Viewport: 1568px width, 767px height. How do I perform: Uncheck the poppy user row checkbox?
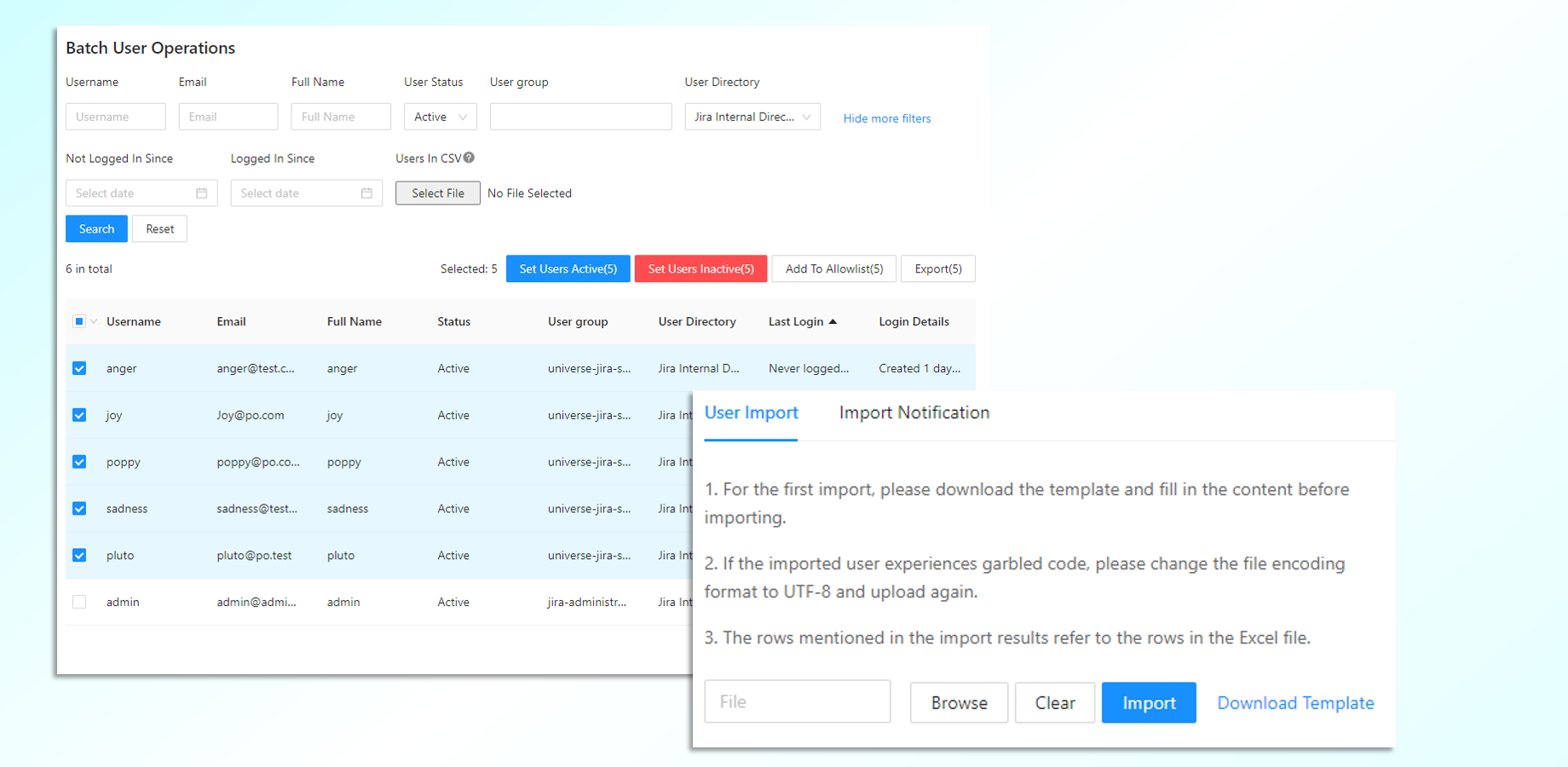[79, 462]
